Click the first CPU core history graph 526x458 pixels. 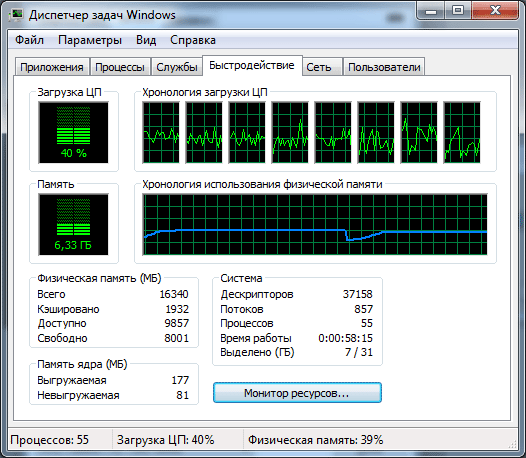point(161,133)
